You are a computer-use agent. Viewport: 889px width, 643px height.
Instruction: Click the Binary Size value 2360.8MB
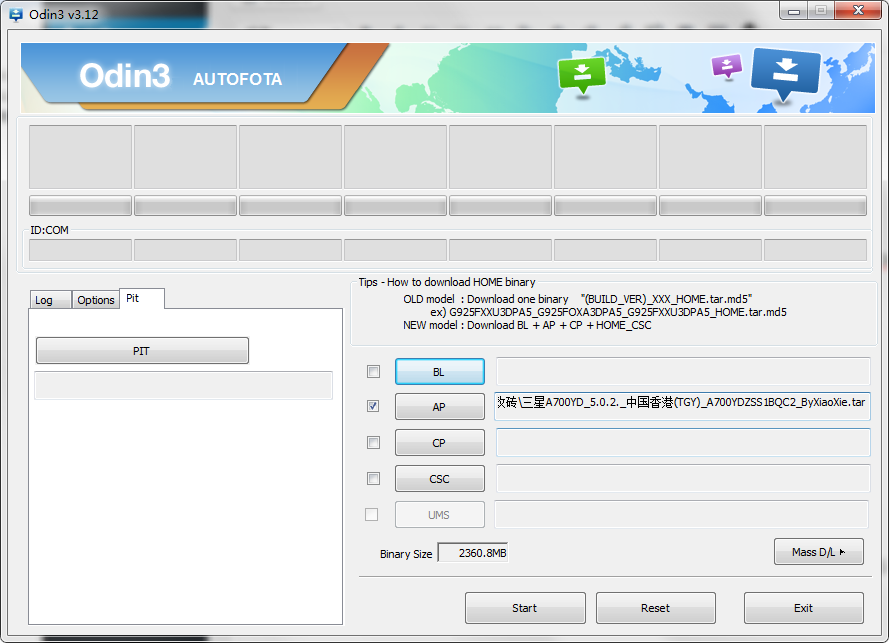coord(473,553)
